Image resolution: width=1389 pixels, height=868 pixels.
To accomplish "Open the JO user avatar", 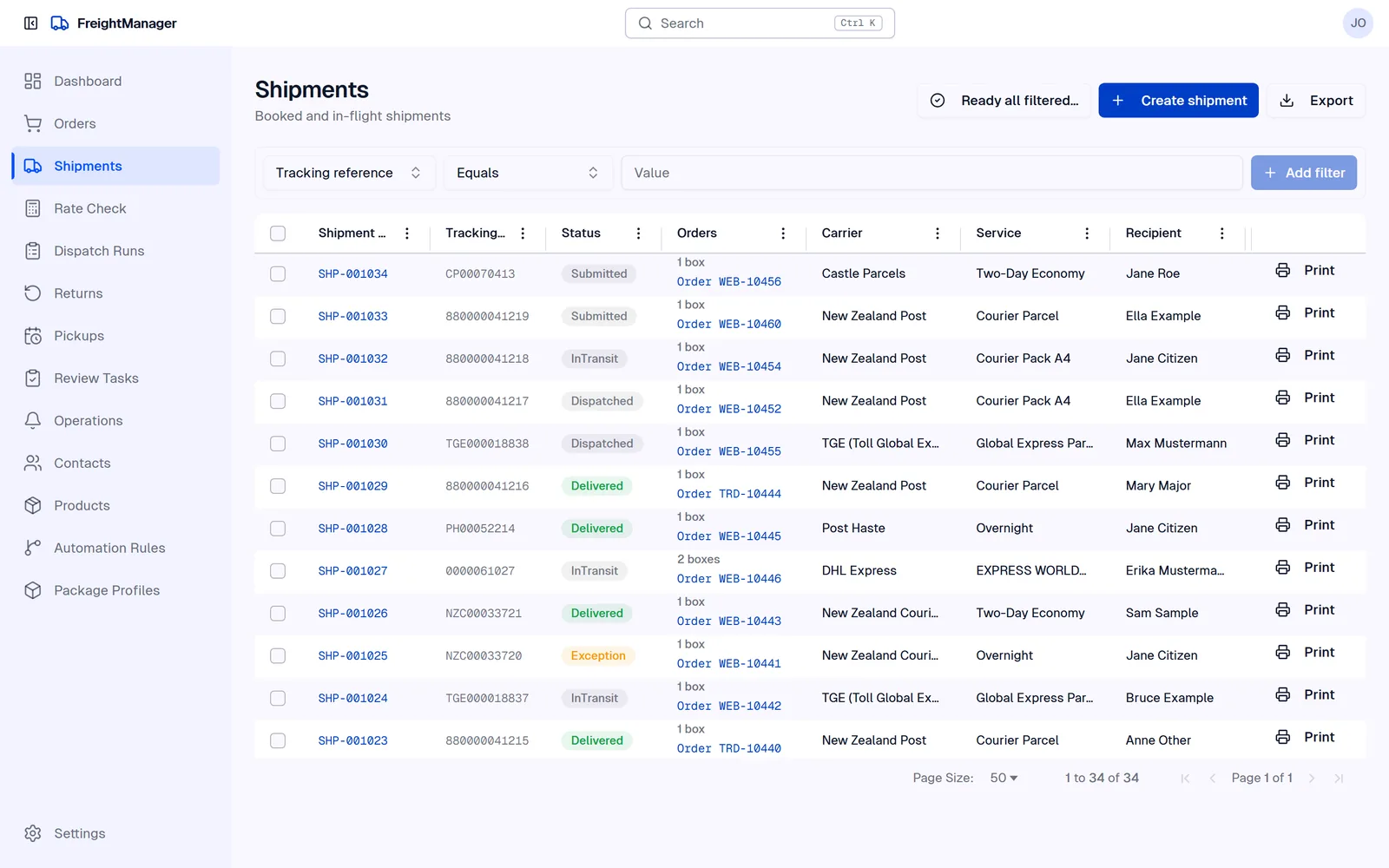I will 1358,23.
